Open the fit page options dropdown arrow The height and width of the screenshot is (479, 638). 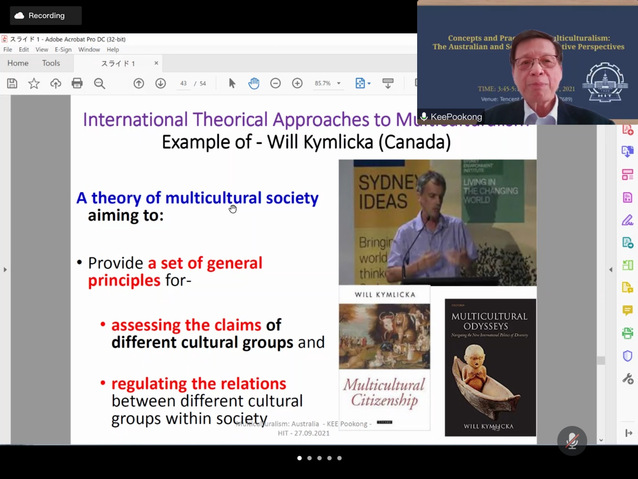(x=369, y=83)
